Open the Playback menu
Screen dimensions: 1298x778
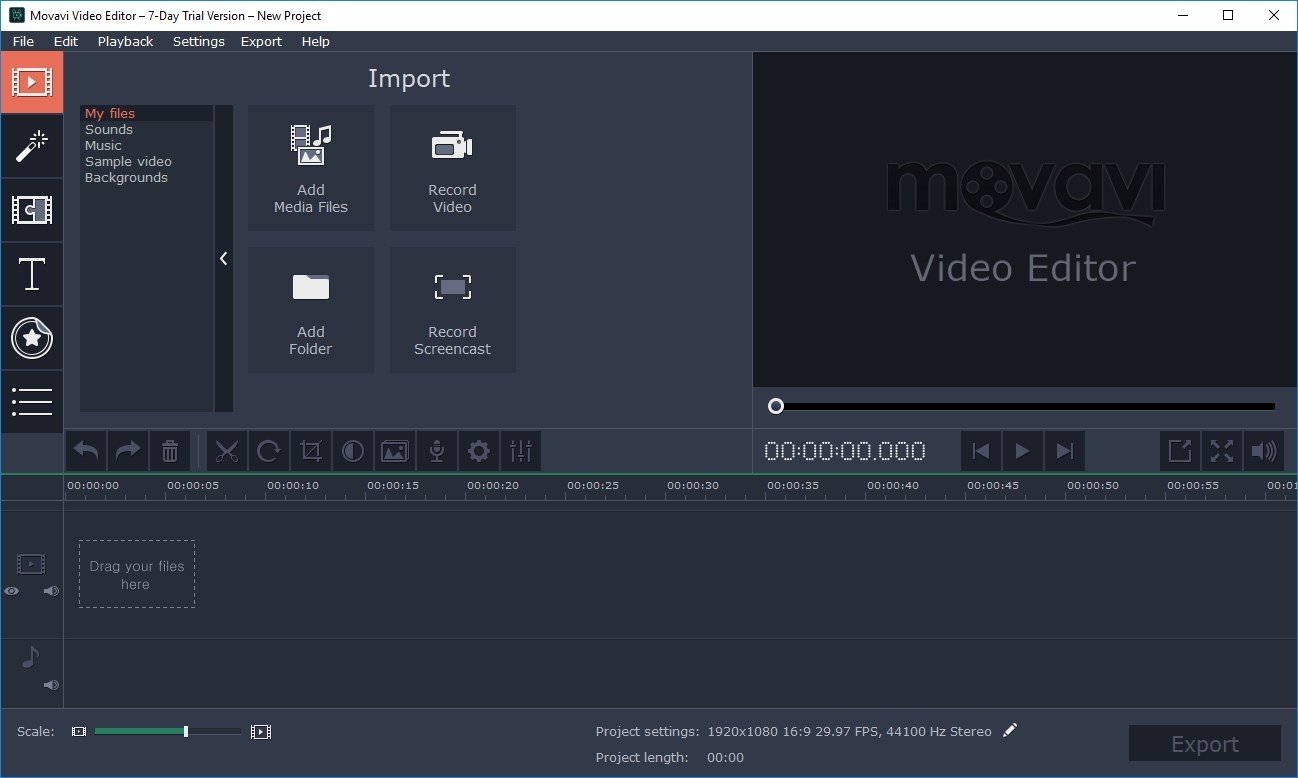126,41
